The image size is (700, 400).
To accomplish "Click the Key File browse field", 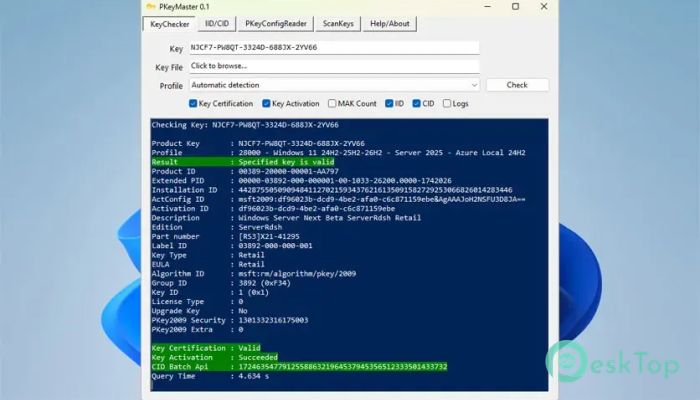I will [334, 66].
